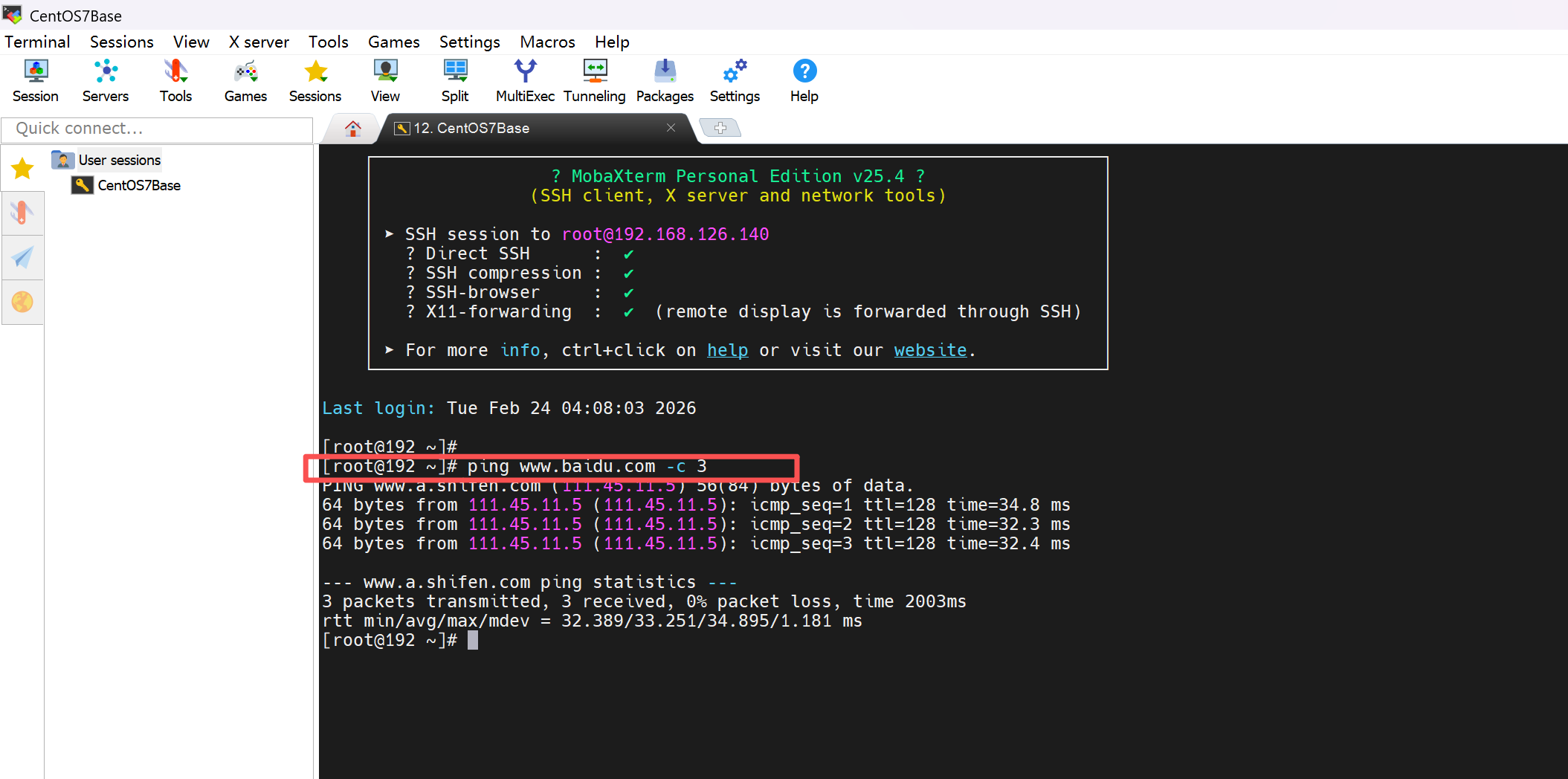1568x779 pixels.
Task: Click the icmp_seq=2 ping reply line
Action: 696,524
